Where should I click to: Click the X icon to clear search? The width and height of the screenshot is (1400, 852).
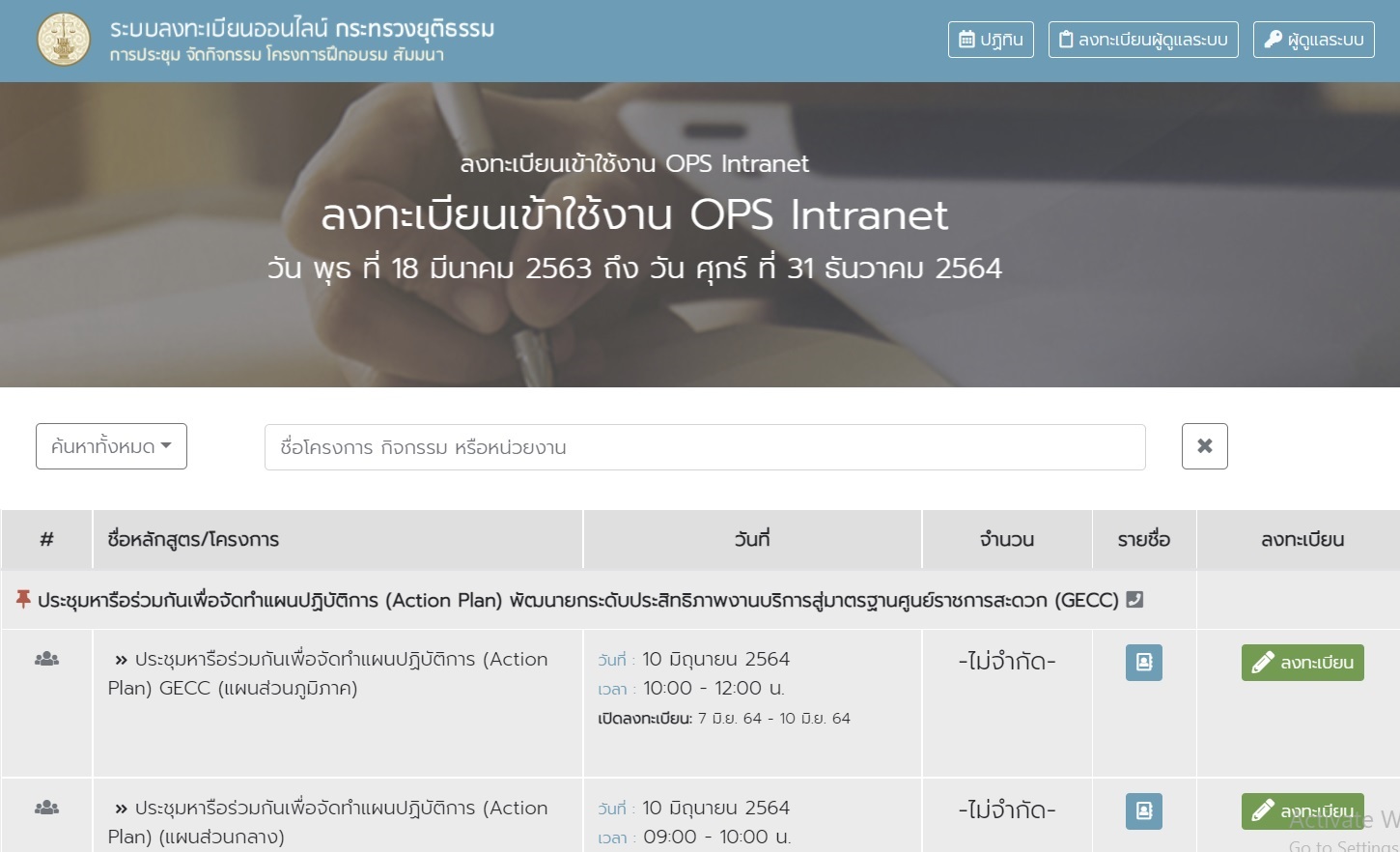click(1204, 446)
